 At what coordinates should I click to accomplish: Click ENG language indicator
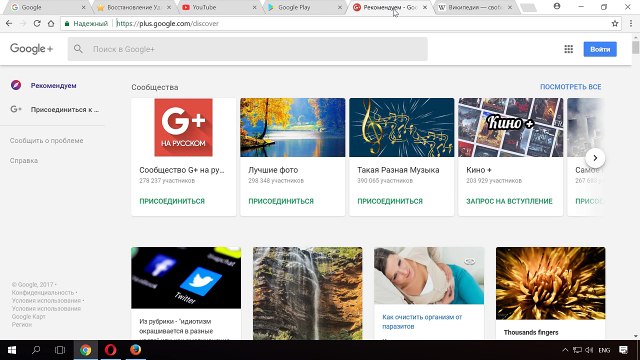click(604, 350)
